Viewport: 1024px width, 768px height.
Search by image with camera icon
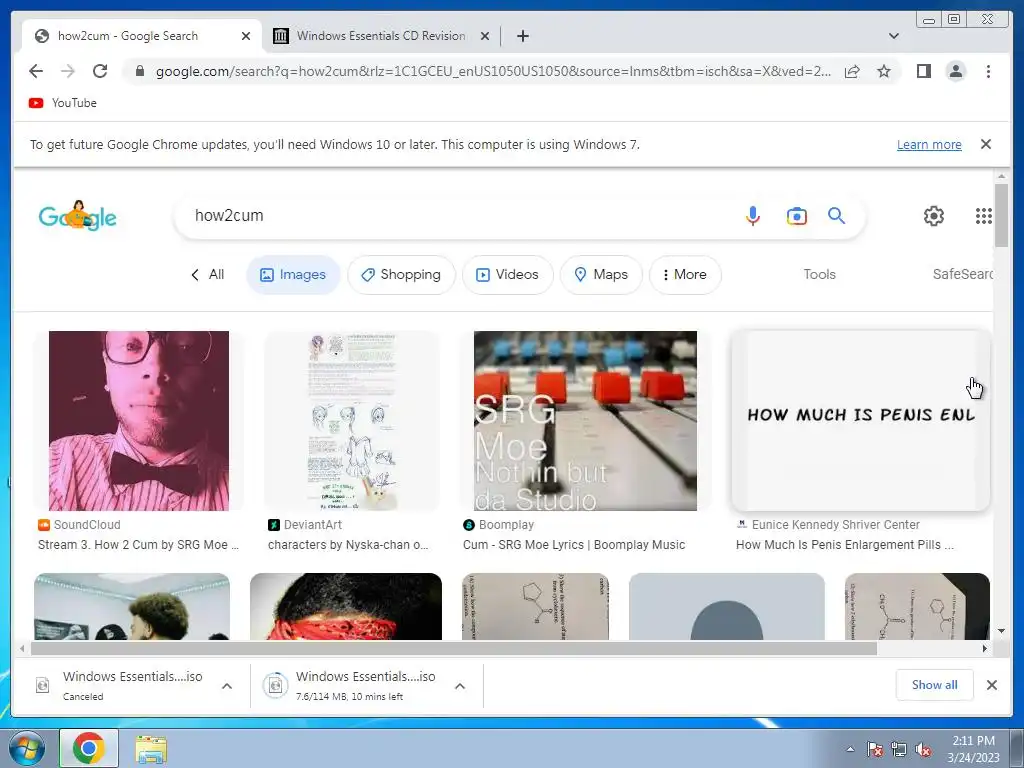[x=796, y=216]
